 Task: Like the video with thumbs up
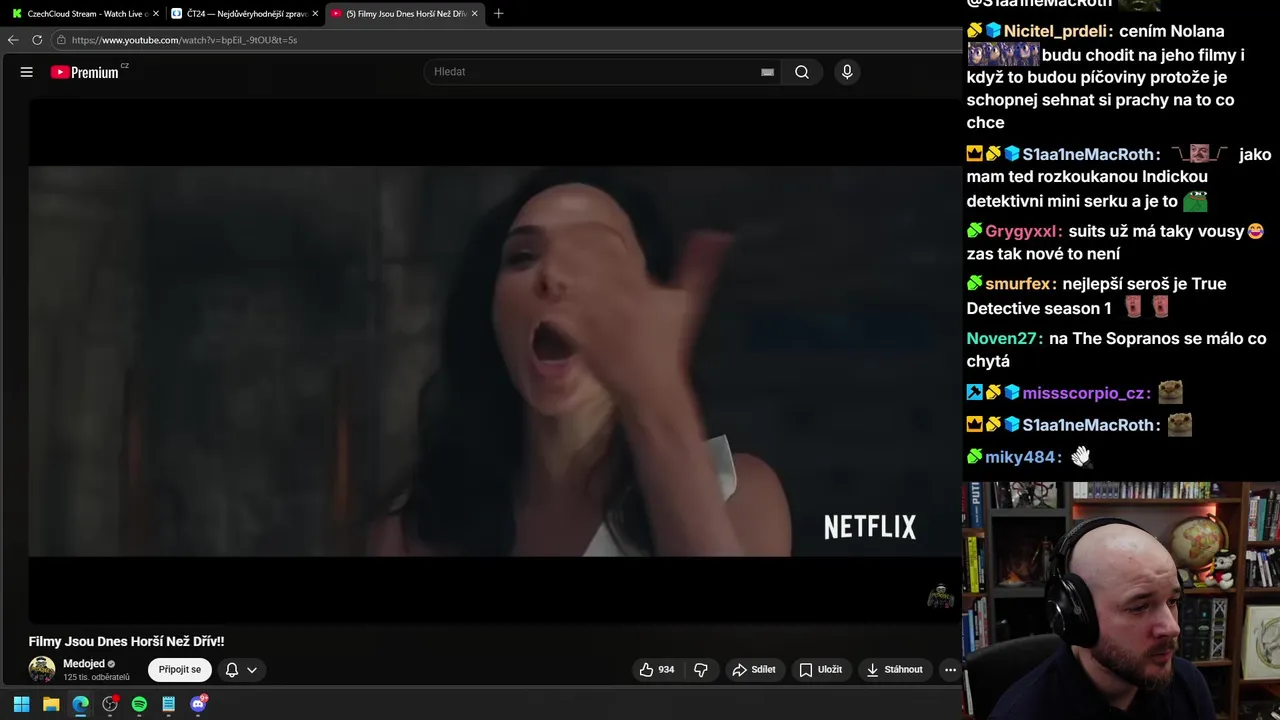[x=657, y=670]
